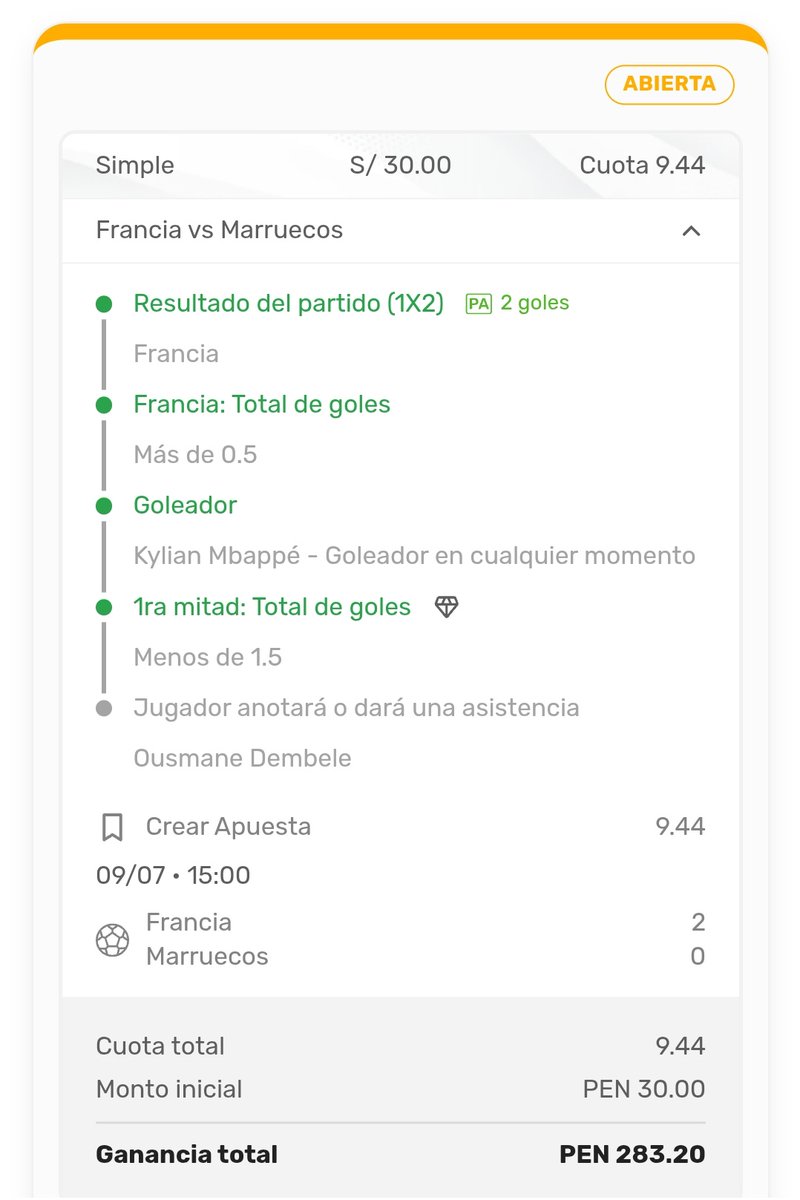
Task: Click the PA badge icon beside 2 goles
Action: tap(479, 304)
